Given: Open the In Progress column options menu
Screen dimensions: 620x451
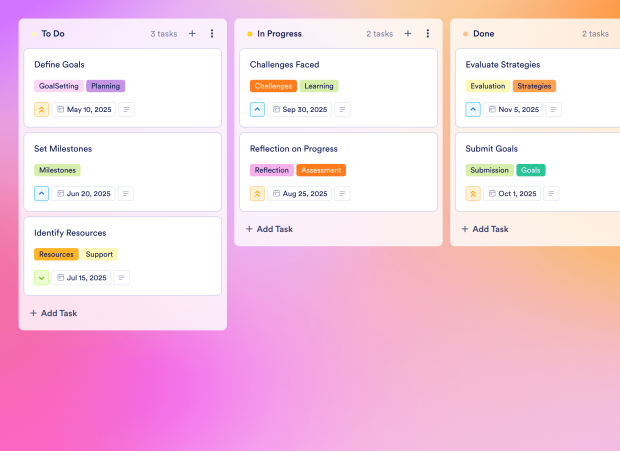Looking at the screenshot, I should (427, 34).
